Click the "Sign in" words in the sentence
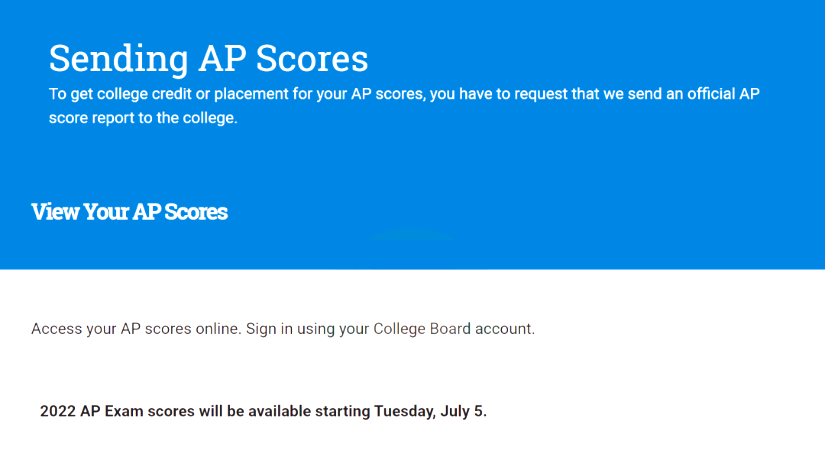The height and width of the screenshot is (475, 826). pyautogui.click(x=269, y=329)
